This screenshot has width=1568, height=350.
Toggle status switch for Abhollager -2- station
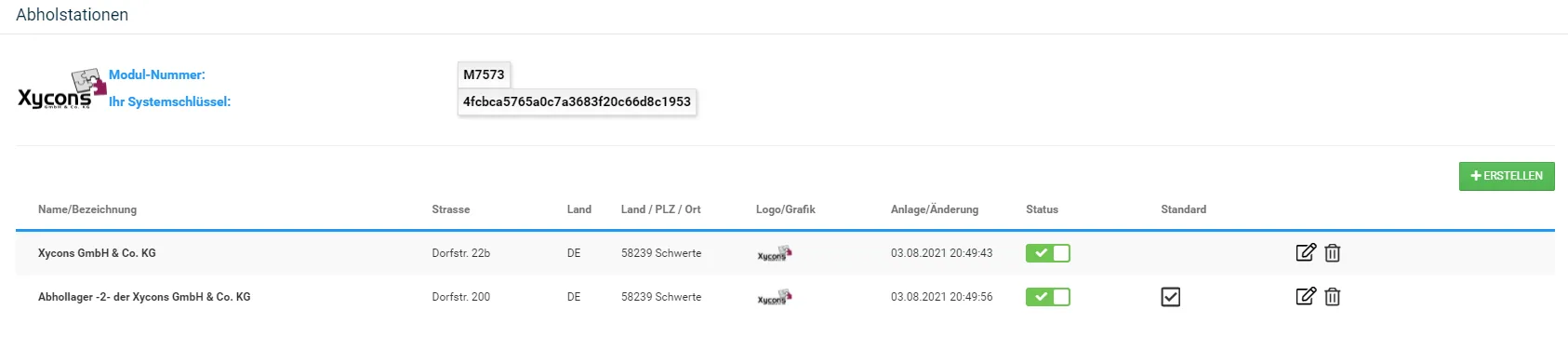point(1048,297)
